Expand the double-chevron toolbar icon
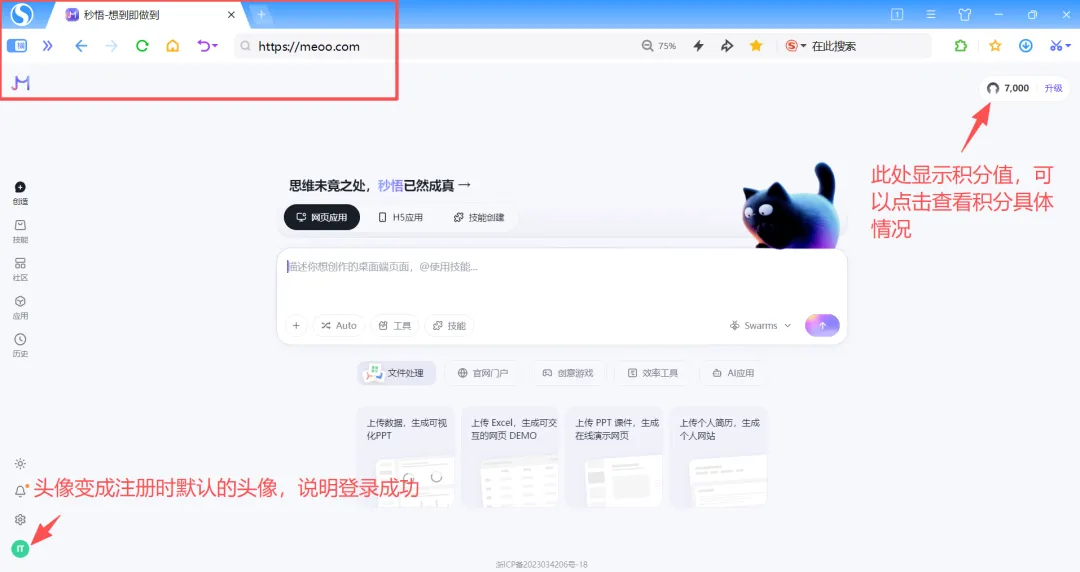This screenshot has height=572, width=1080. coord(48,46)
